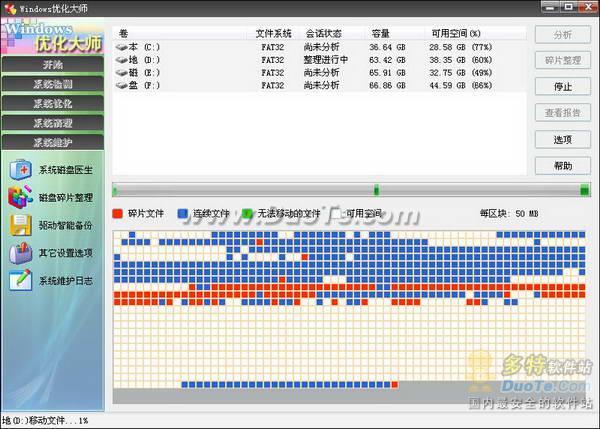Select the 驱动智能备份 label
Screen dimensions: 600x429
pos(66,225)
